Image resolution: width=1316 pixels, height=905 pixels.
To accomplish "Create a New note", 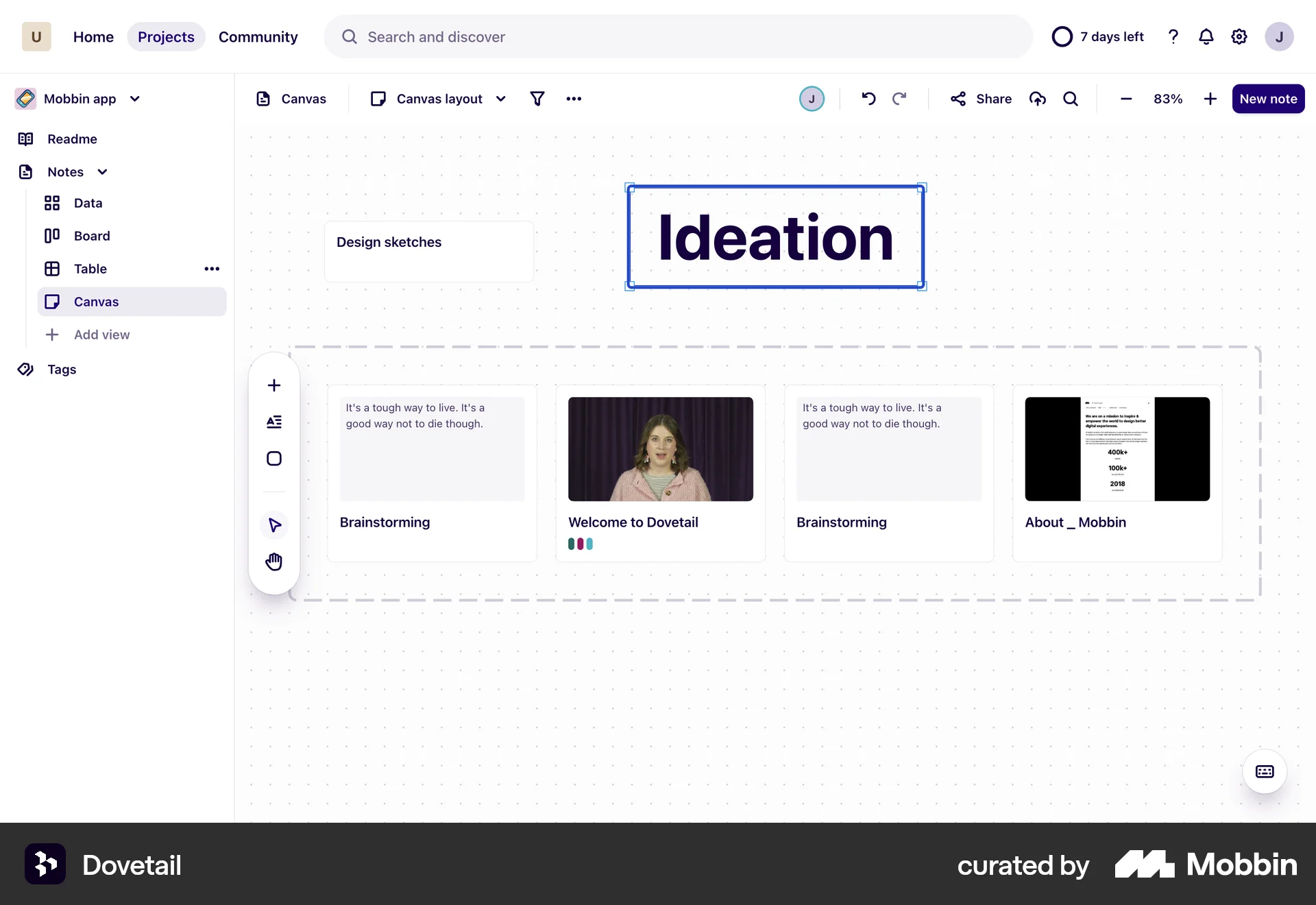I will pyautogui.click(x=1268, y=99).
